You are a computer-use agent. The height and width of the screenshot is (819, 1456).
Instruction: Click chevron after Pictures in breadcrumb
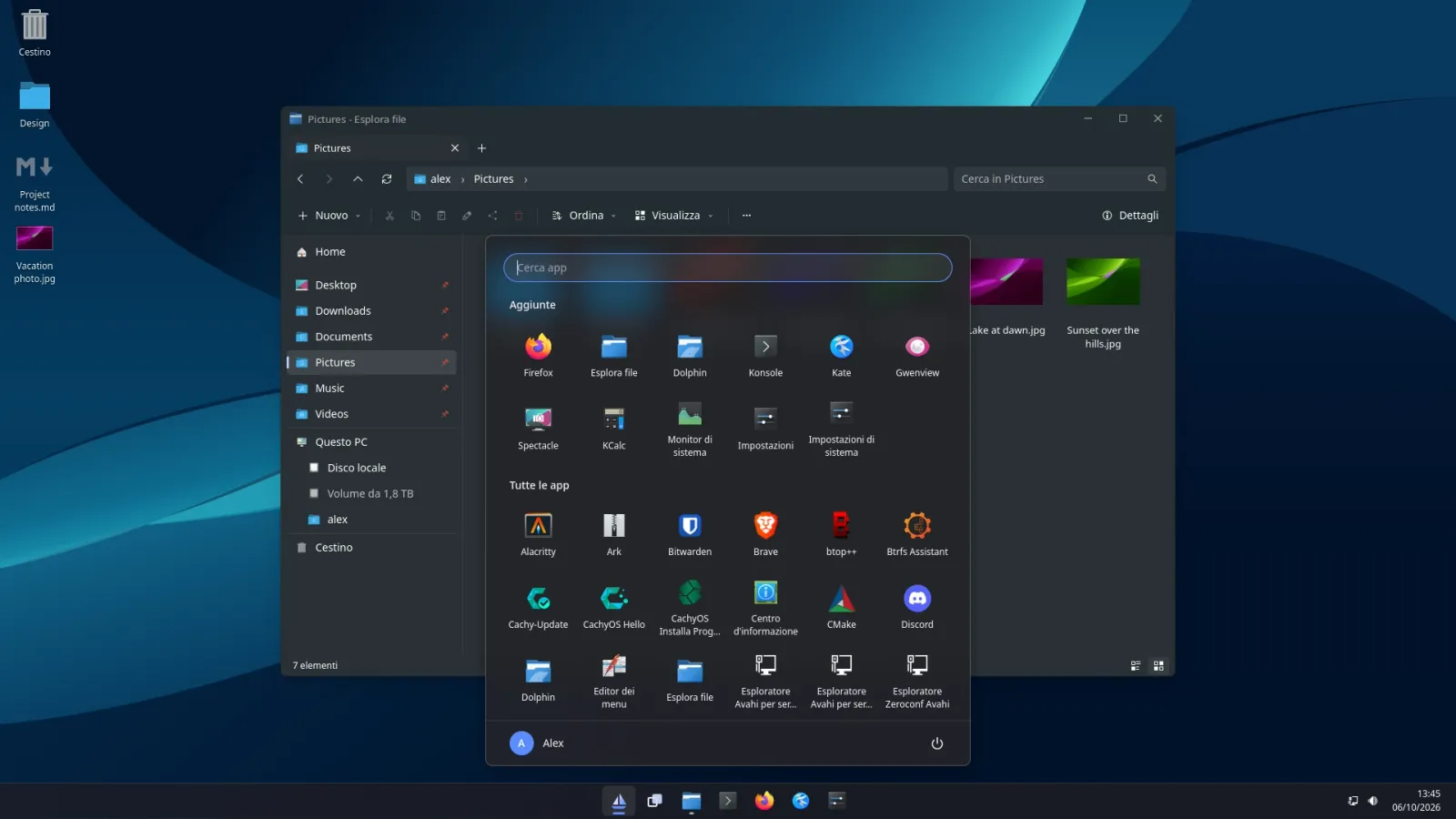[525, 179]
